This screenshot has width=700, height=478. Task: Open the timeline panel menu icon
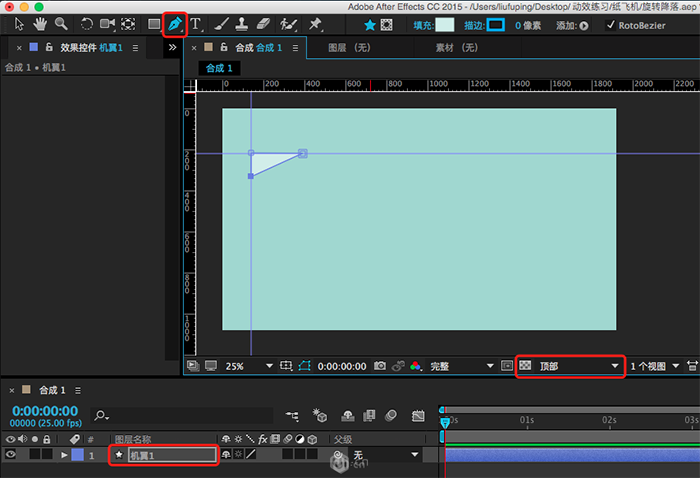coord(78,391)
